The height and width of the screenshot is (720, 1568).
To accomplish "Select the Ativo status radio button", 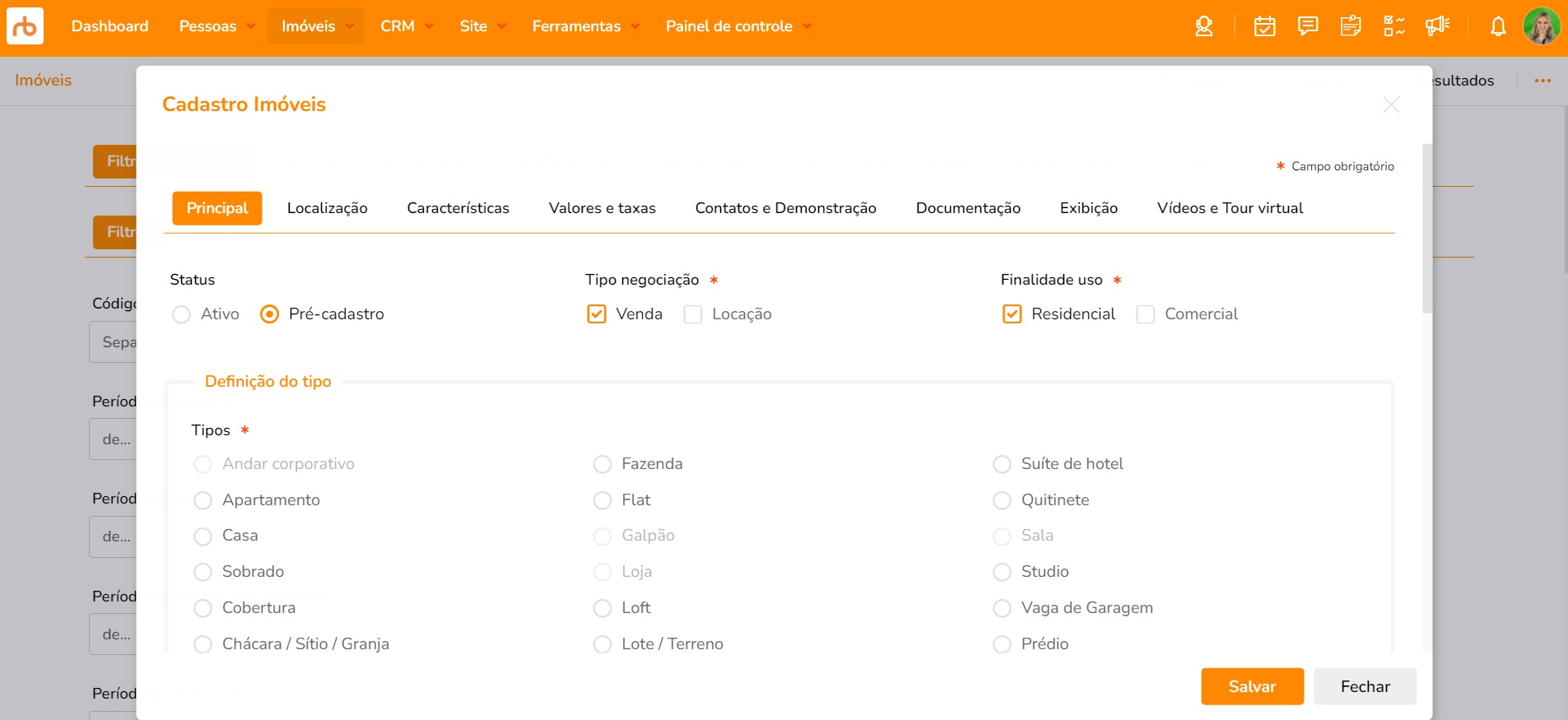I will coord(181,314).
